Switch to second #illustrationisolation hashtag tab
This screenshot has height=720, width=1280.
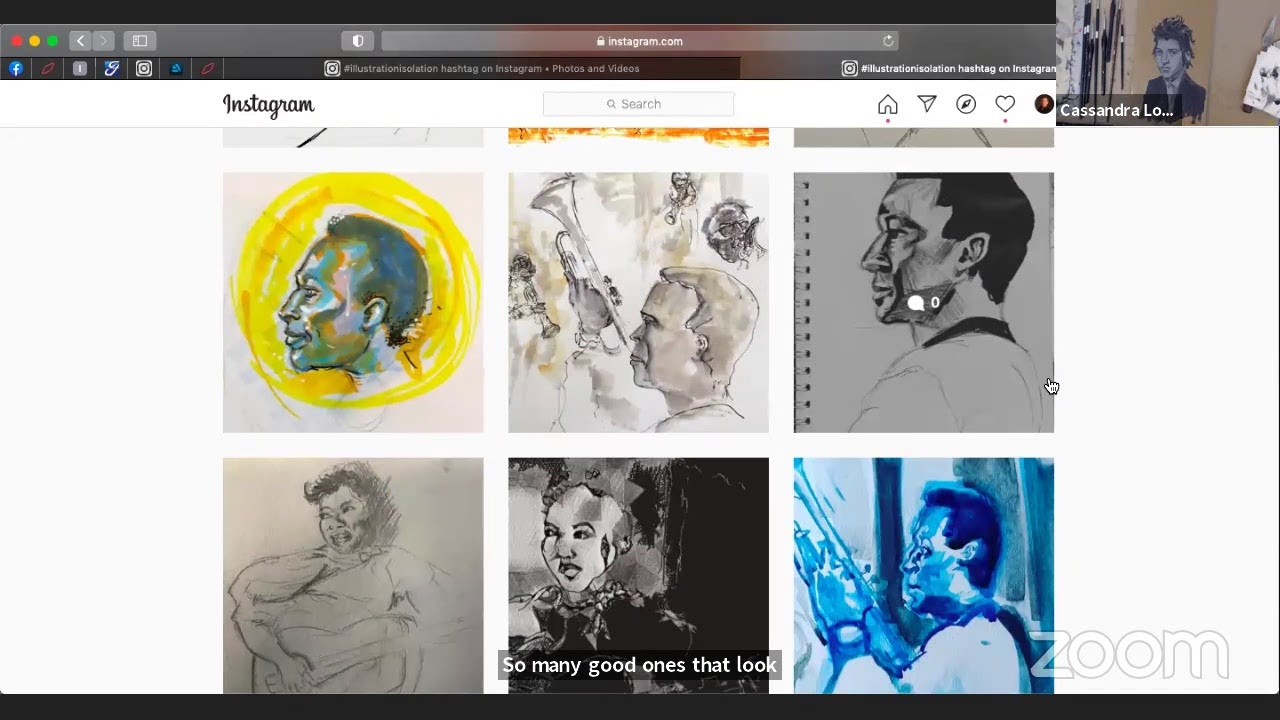click(949, 69)
